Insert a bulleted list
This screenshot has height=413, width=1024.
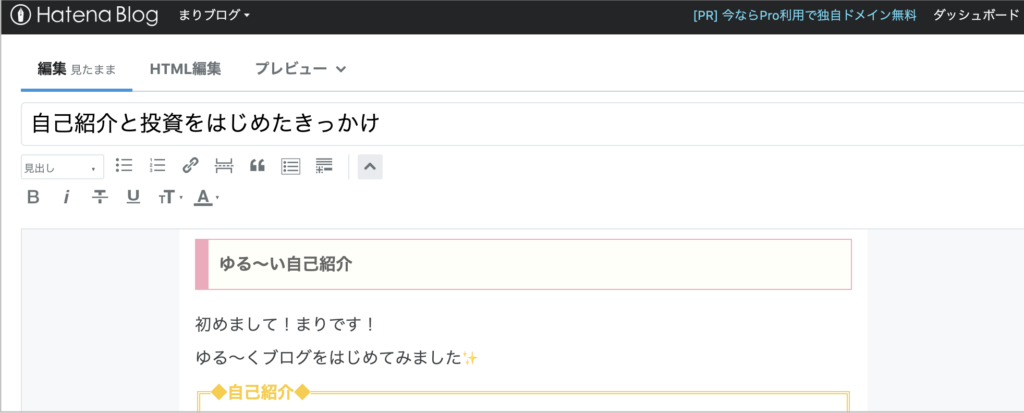click(123, 166)
